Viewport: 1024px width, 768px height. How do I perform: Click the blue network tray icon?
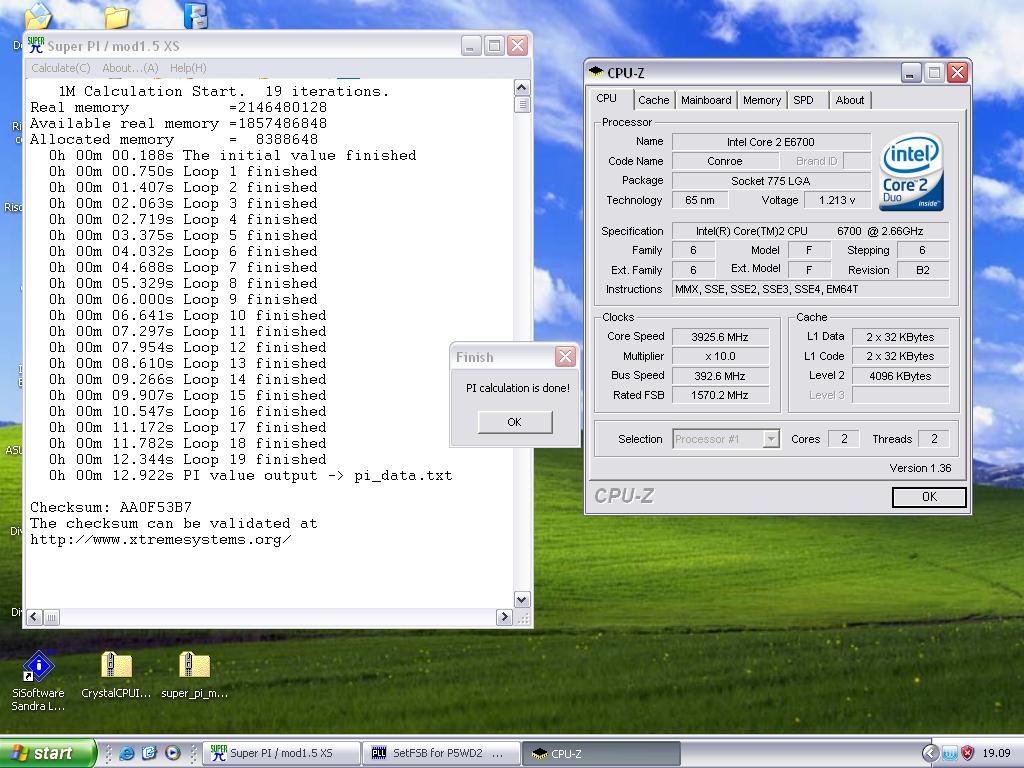pyautogui.click(x=950, y=754)
